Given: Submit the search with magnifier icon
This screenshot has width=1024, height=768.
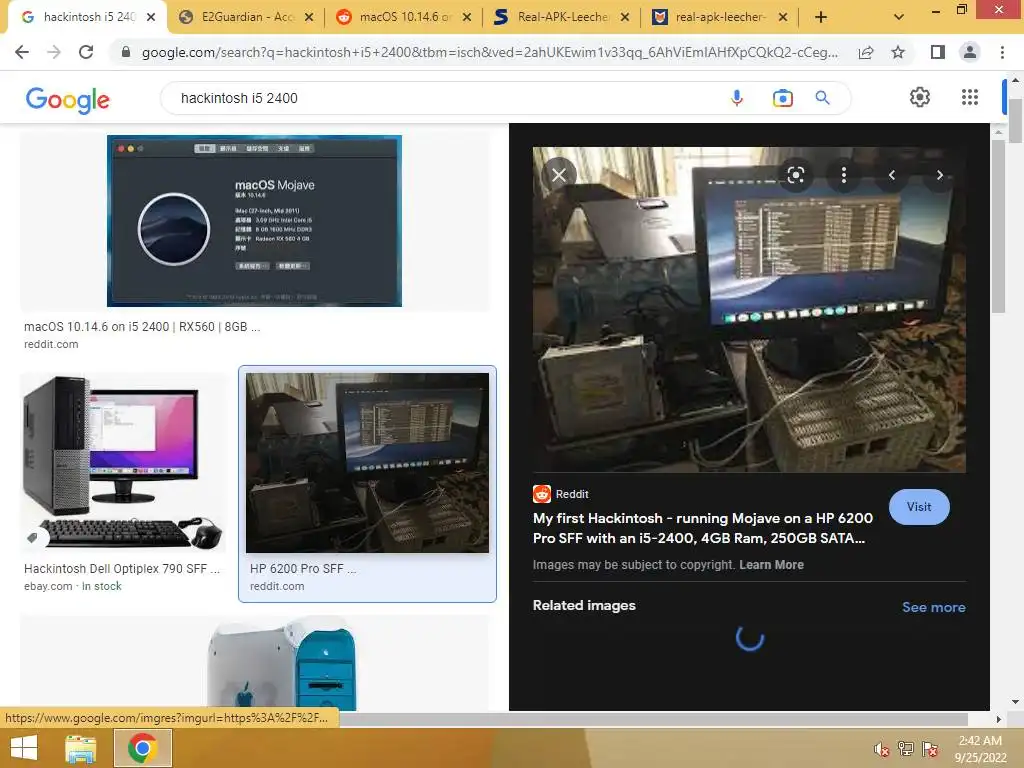Looking at the screenshot, I should pyautogui.click(x=822, y=98).
